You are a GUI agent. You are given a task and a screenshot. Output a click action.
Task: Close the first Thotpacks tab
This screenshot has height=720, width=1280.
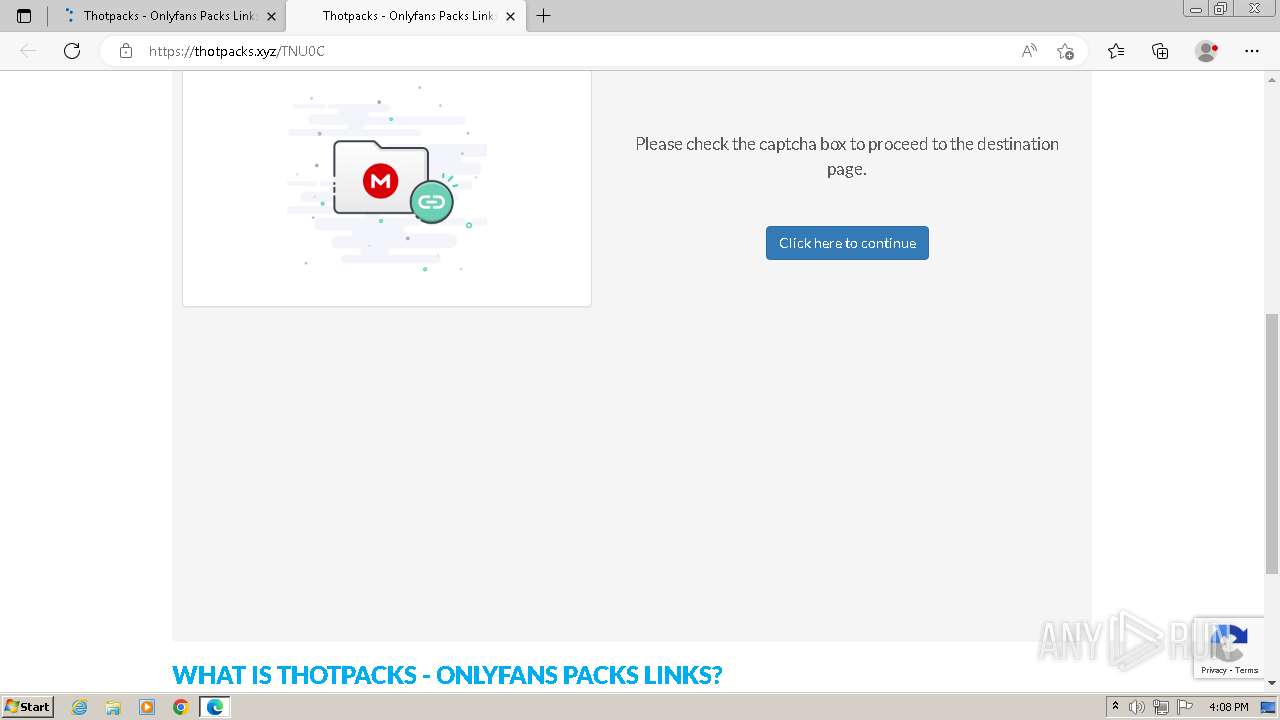[x=271, y=16]
